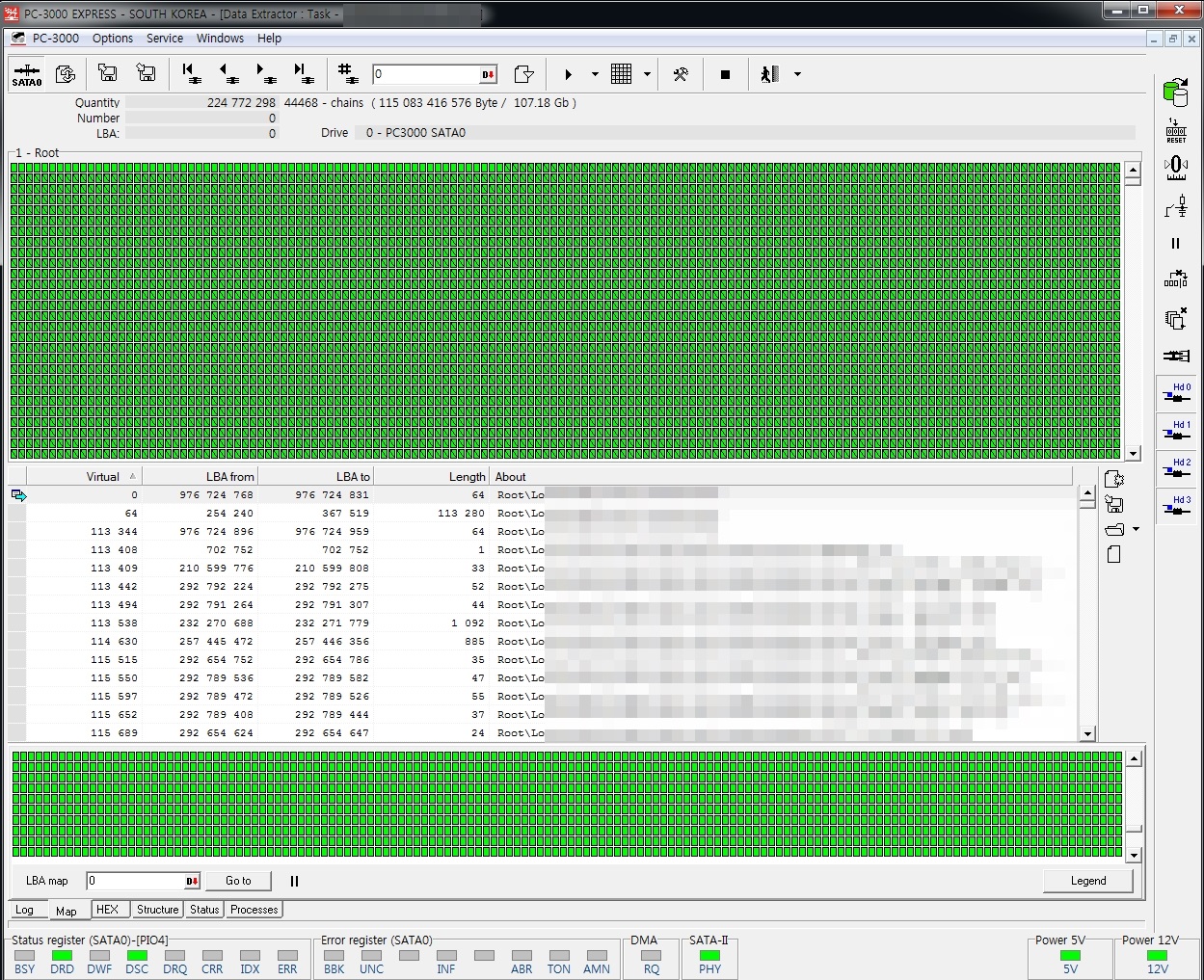Stop the running task with stop icon

726,74
